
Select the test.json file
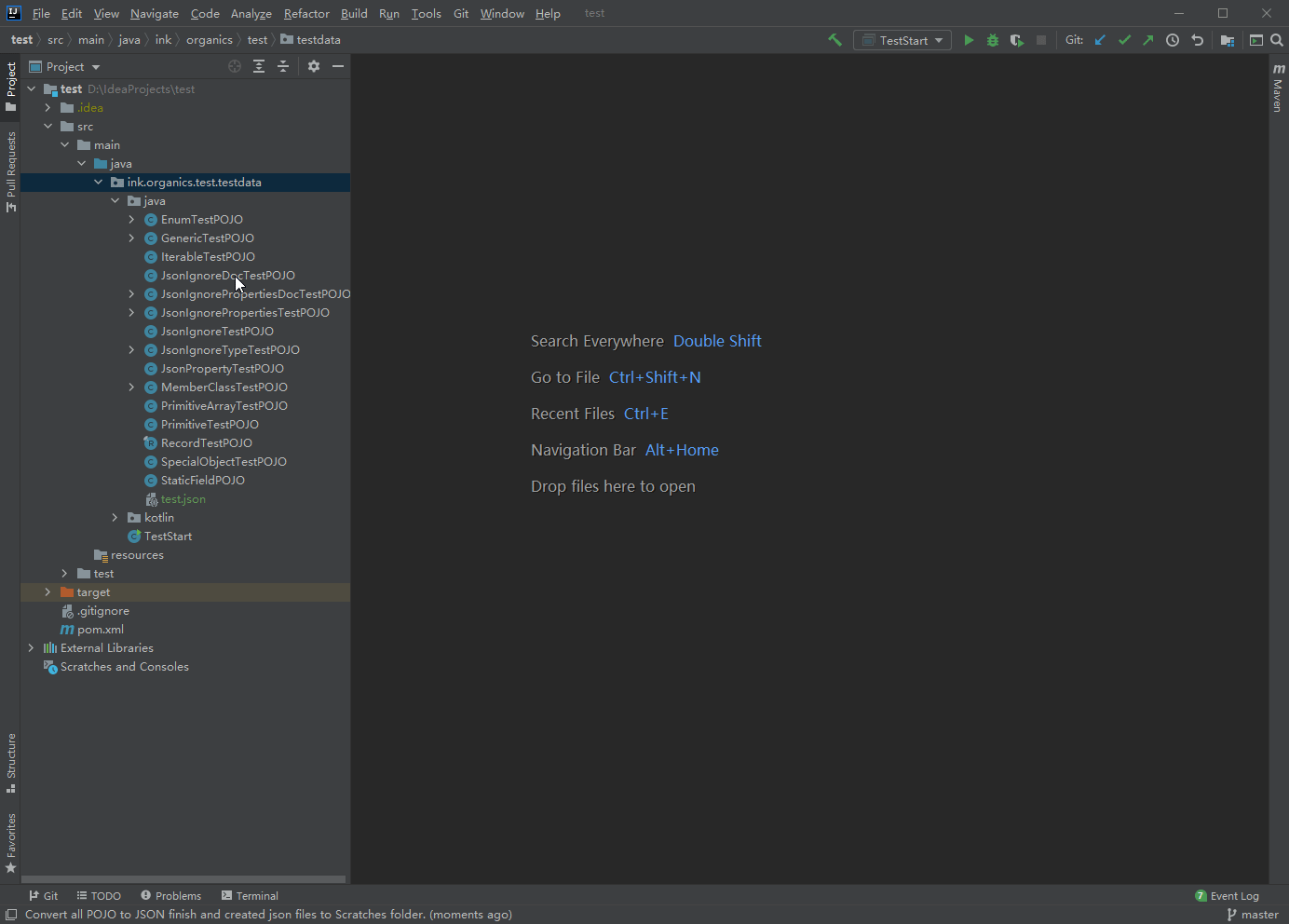coord(183,498)
